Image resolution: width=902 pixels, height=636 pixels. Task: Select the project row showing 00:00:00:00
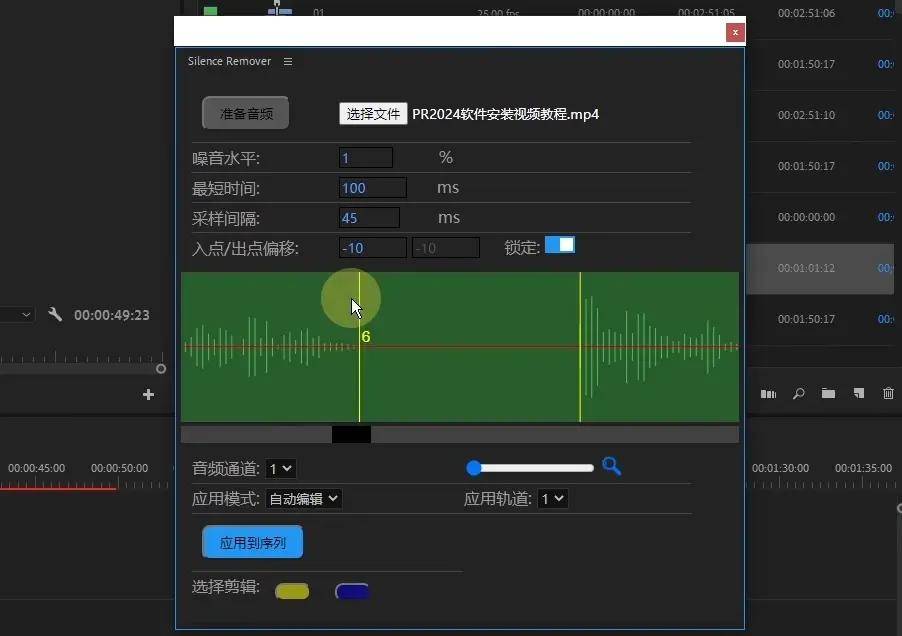click(820, 217)
